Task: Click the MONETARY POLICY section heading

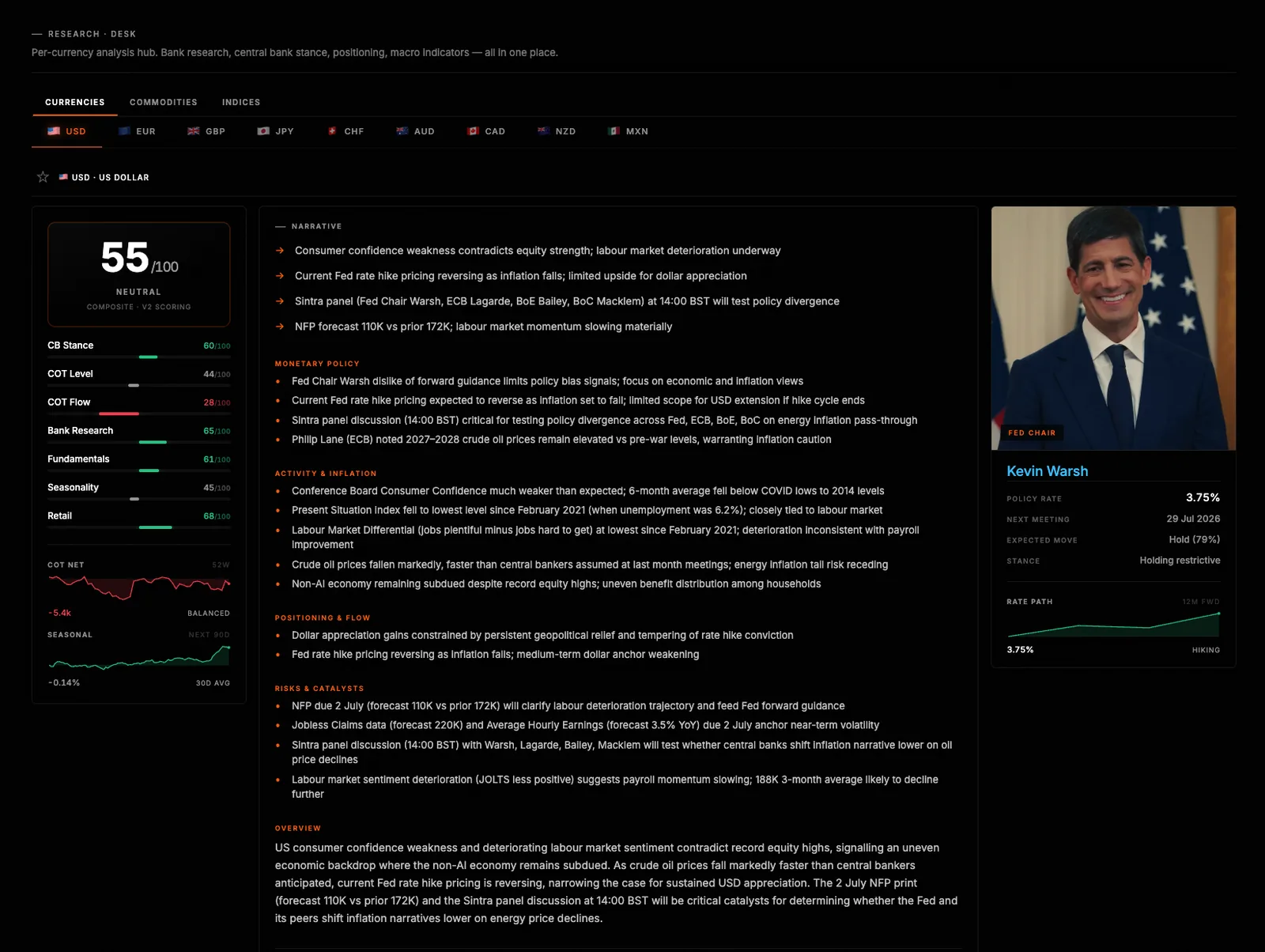Action: tap(317, 364)
